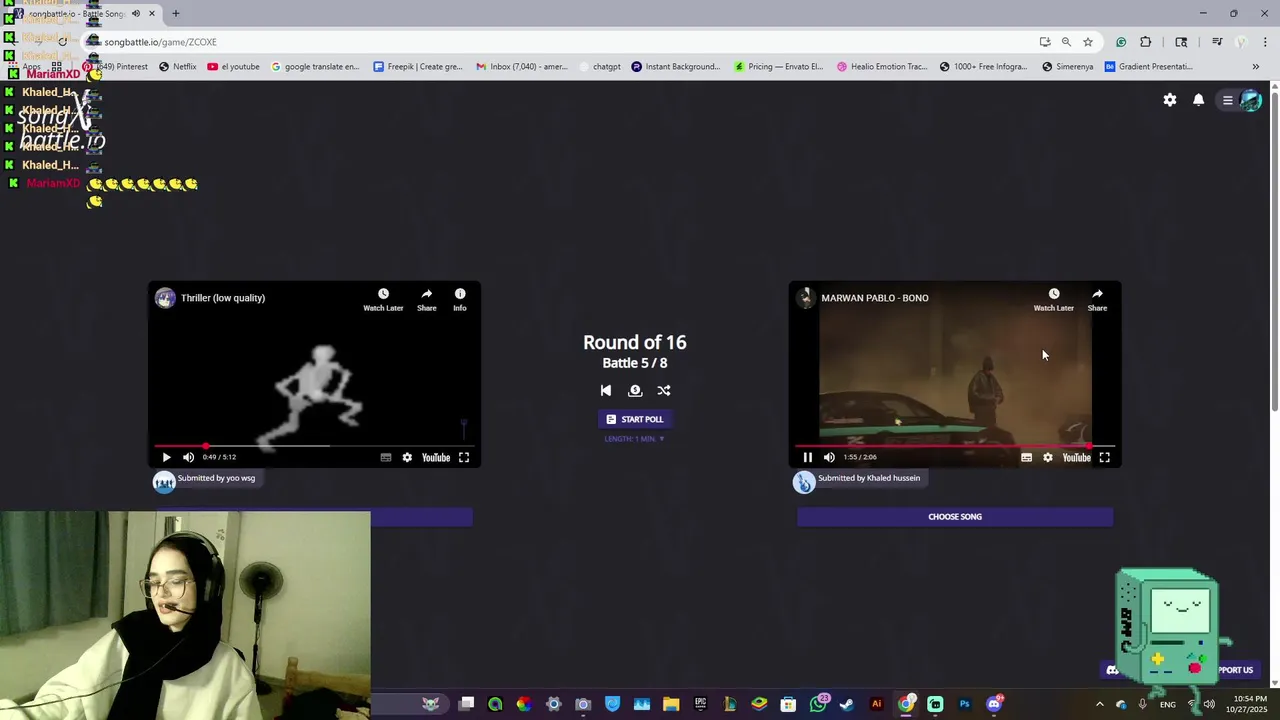Seek on the Thriller video progress bar
The width and height of the screenshot is (1280, 720).
coord(314,446)
